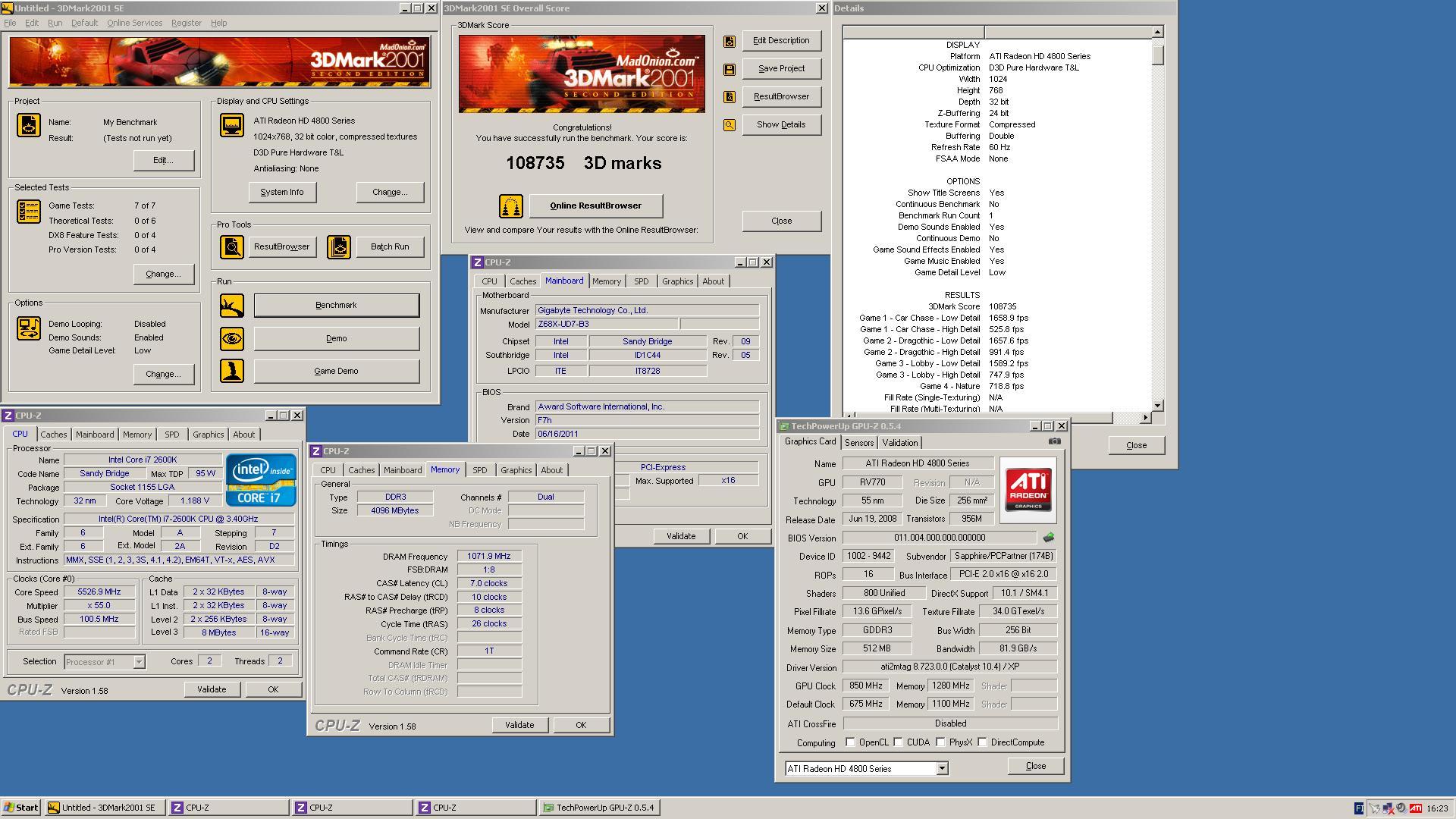
Task: Click the GPU-Z screenshot camera icon
Action: pyautogui.click(x=1054, y=441)
